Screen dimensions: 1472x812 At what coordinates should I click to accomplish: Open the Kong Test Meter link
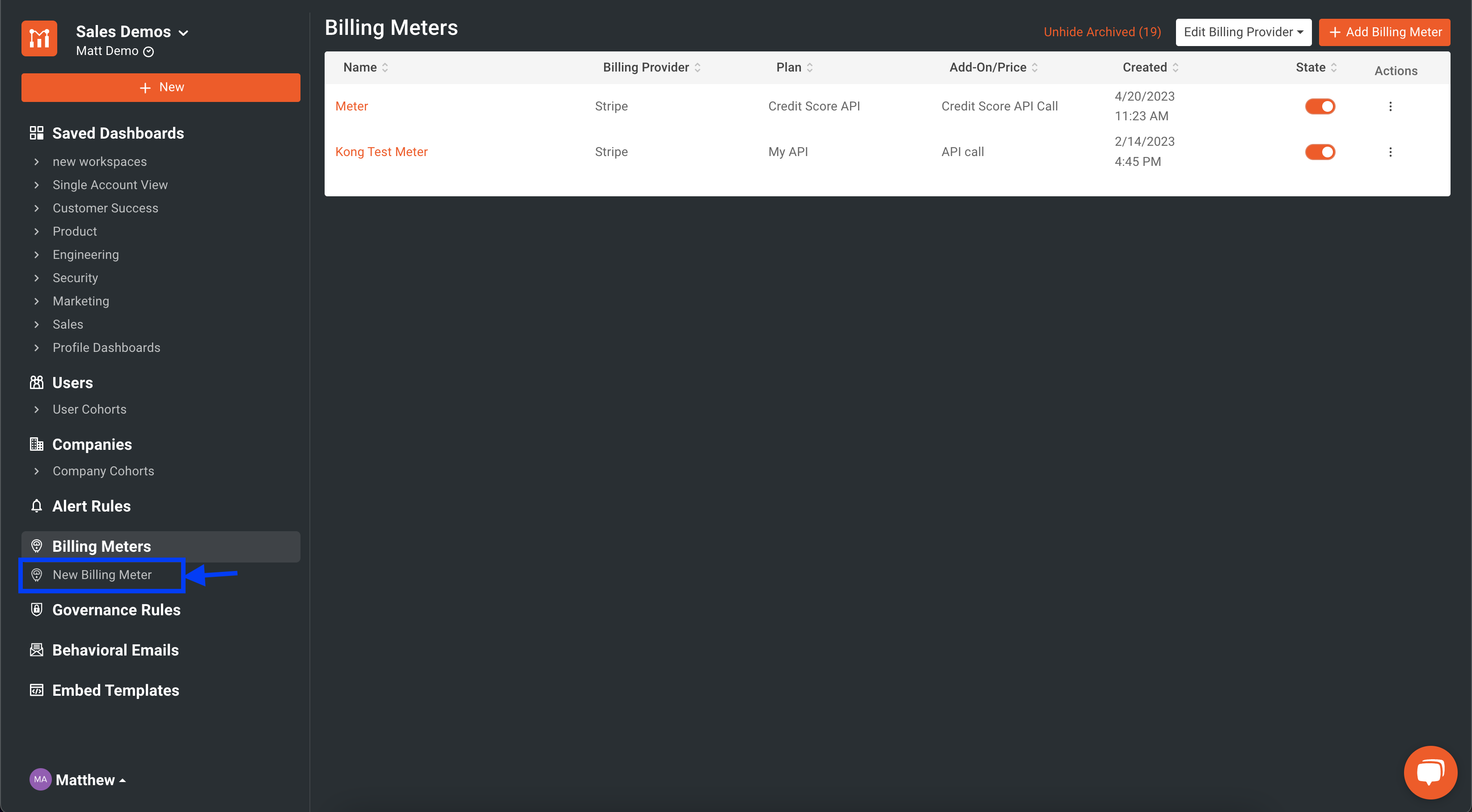(381, 152)
